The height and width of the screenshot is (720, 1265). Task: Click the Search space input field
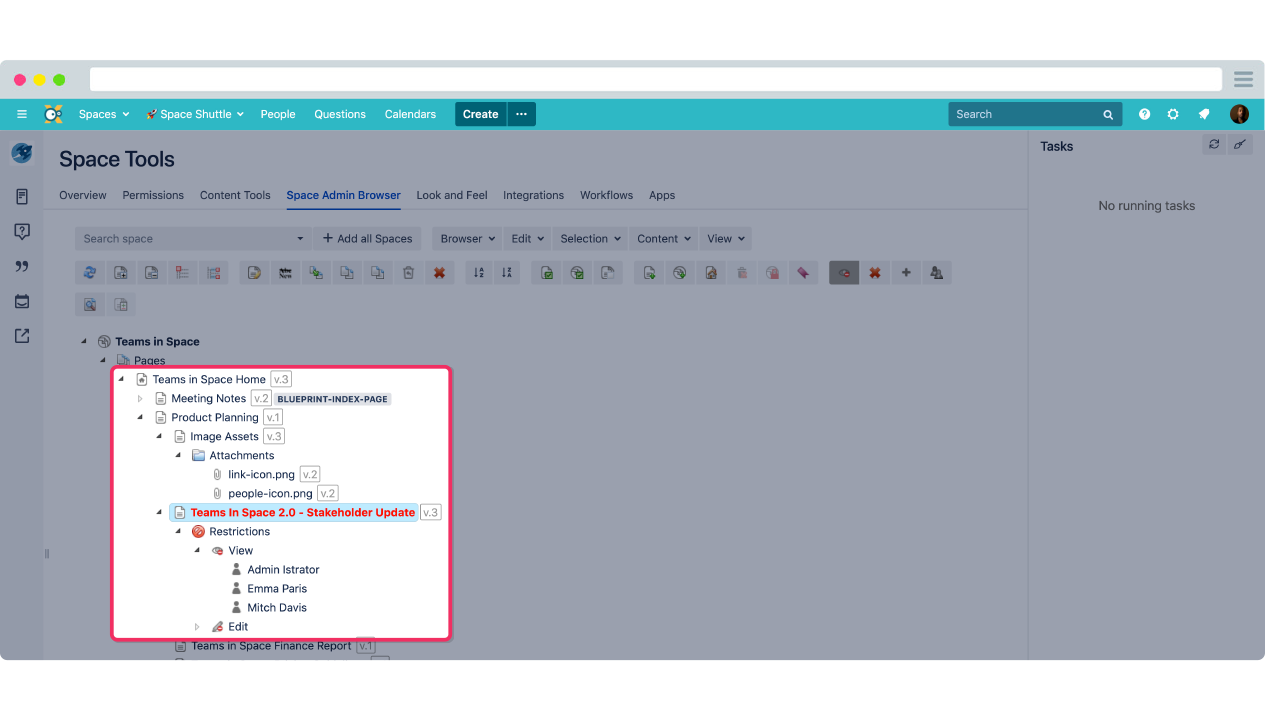(x=190, y=238)
